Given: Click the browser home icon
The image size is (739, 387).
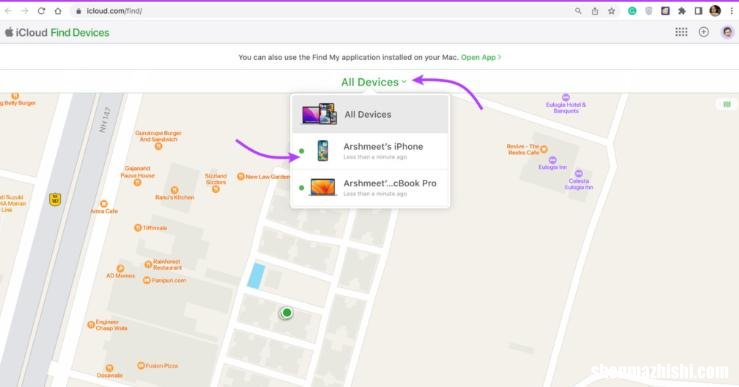Looking at the screenshot, I should coord(57,11).
